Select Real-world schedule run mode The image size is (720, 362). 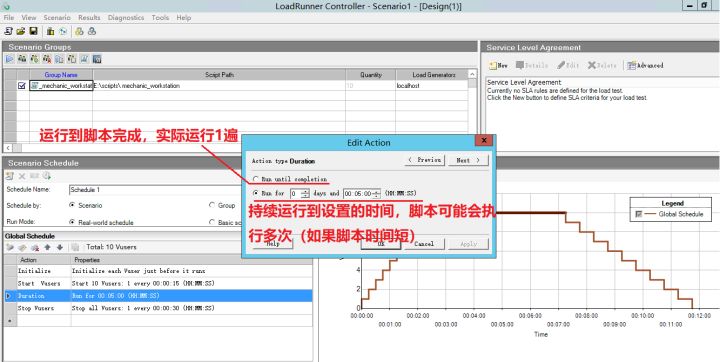[x=72, y=222]
